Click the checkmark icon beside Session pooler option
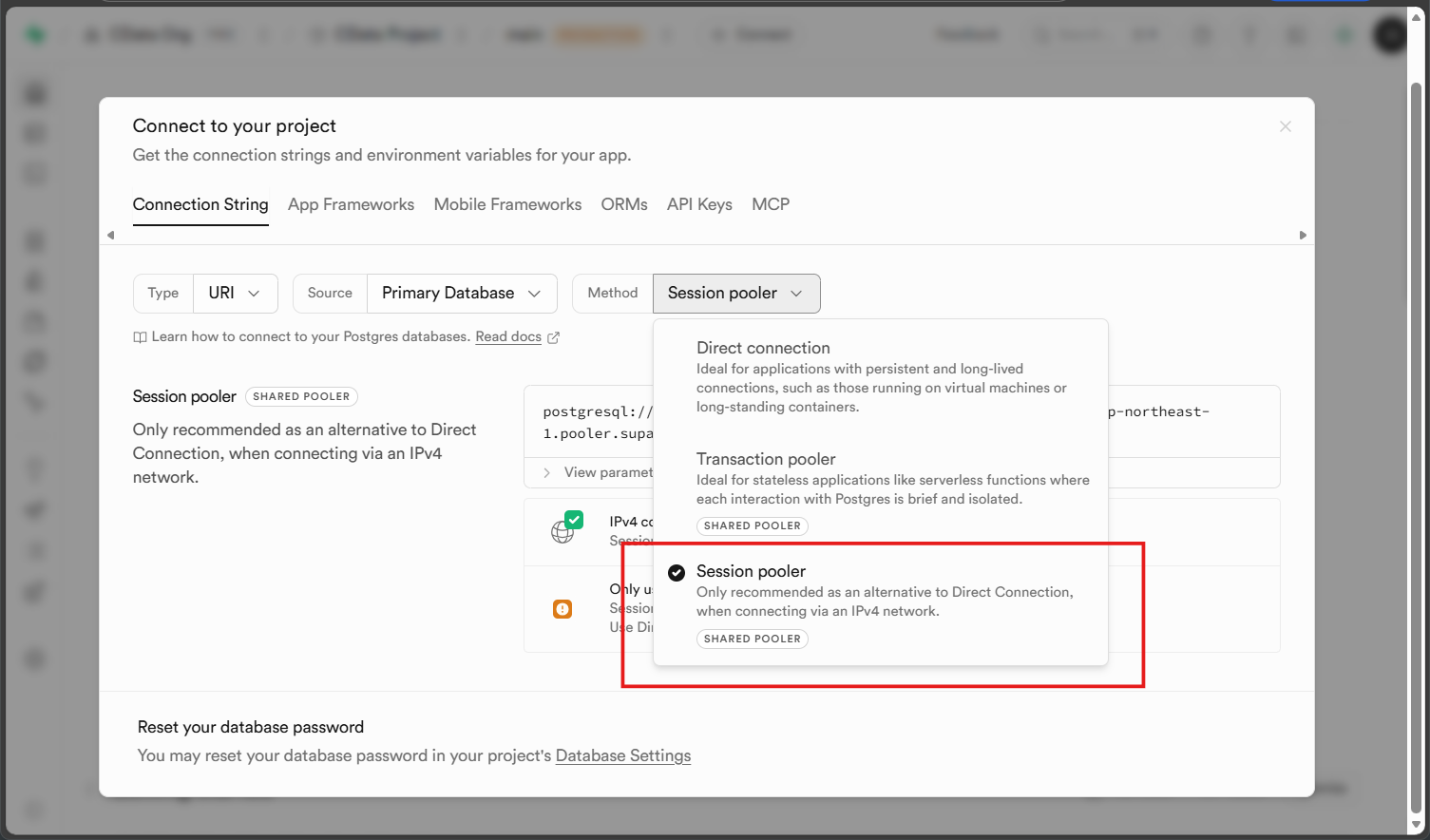Screen dimensions: 1430x840 pos(677,572)
